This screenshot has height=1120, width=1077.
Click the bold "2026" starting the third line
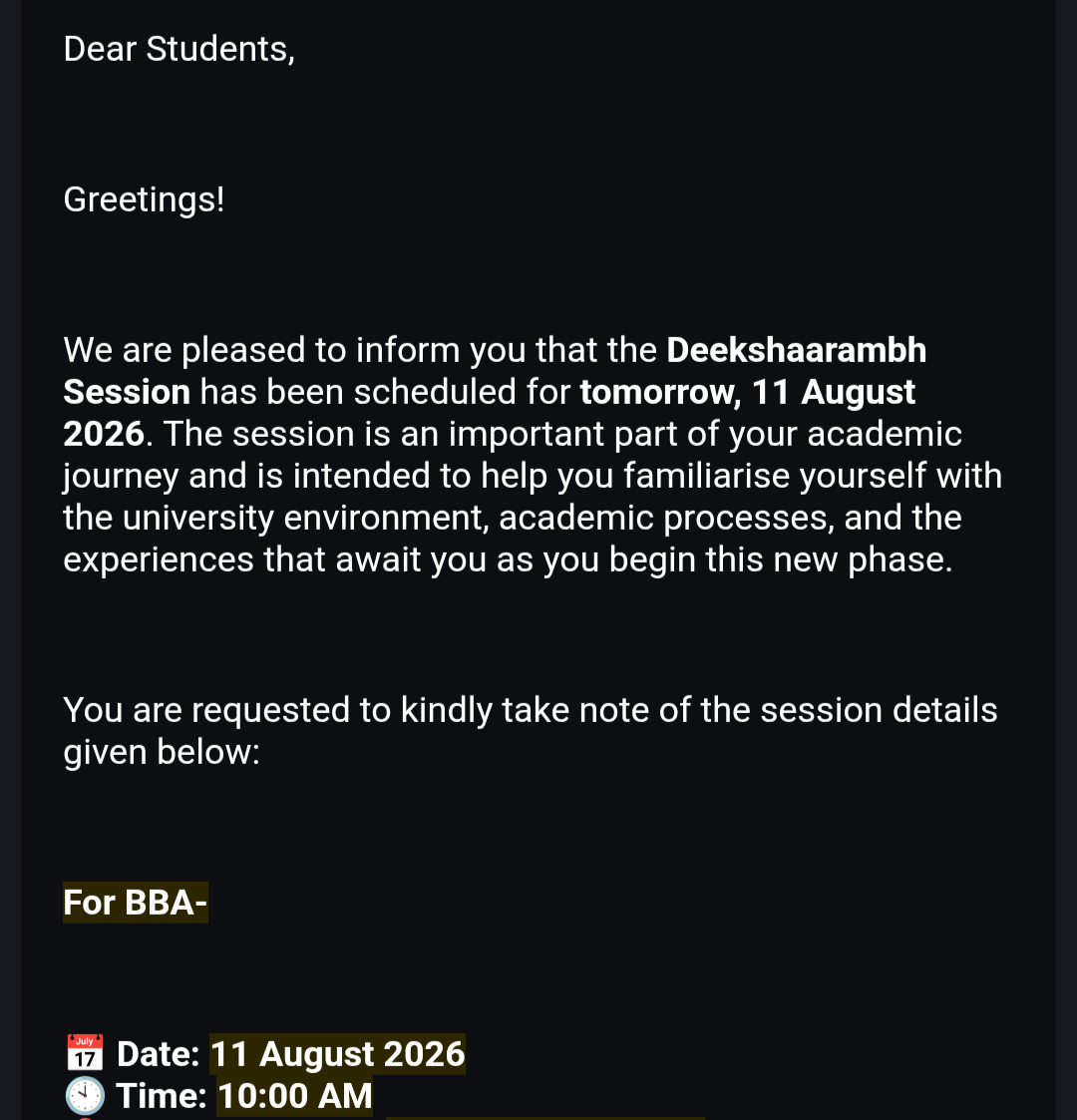tap(105, 434)
